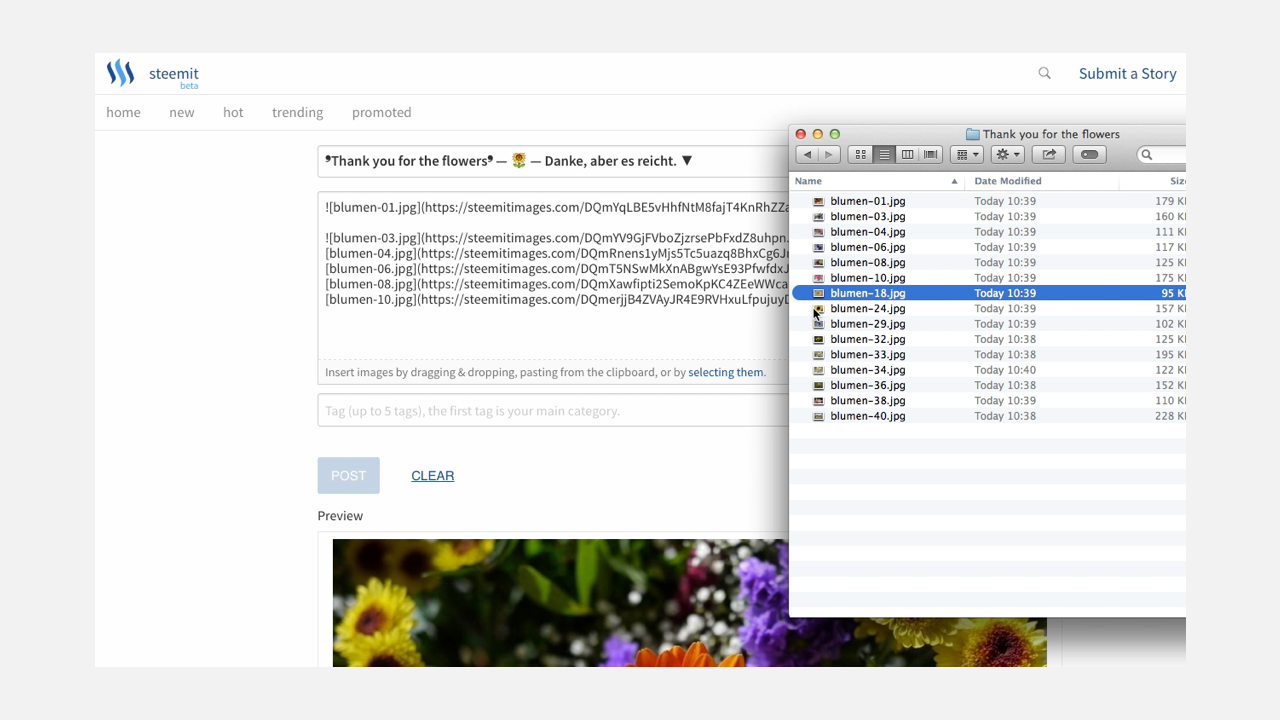Click Submit a Story link
This screenshot has width=1280, height=720.
point(1127,73)
